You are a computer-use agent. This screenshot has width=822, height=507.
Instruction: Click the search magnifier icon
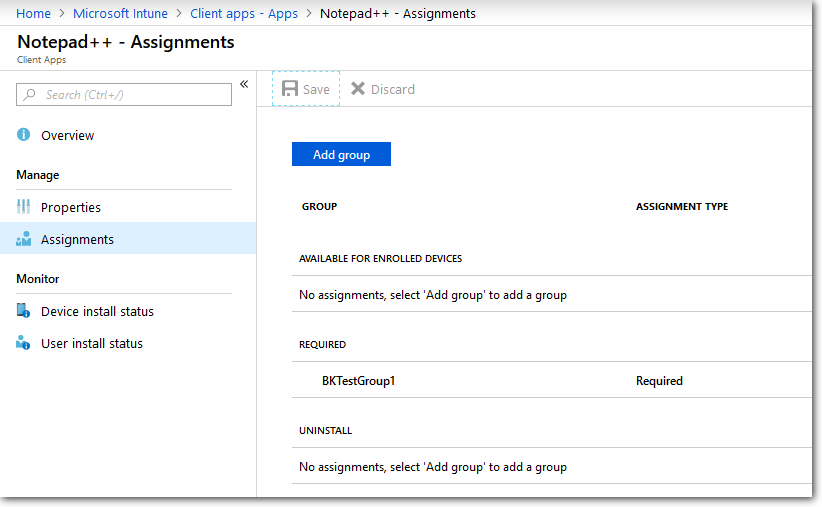31,95
